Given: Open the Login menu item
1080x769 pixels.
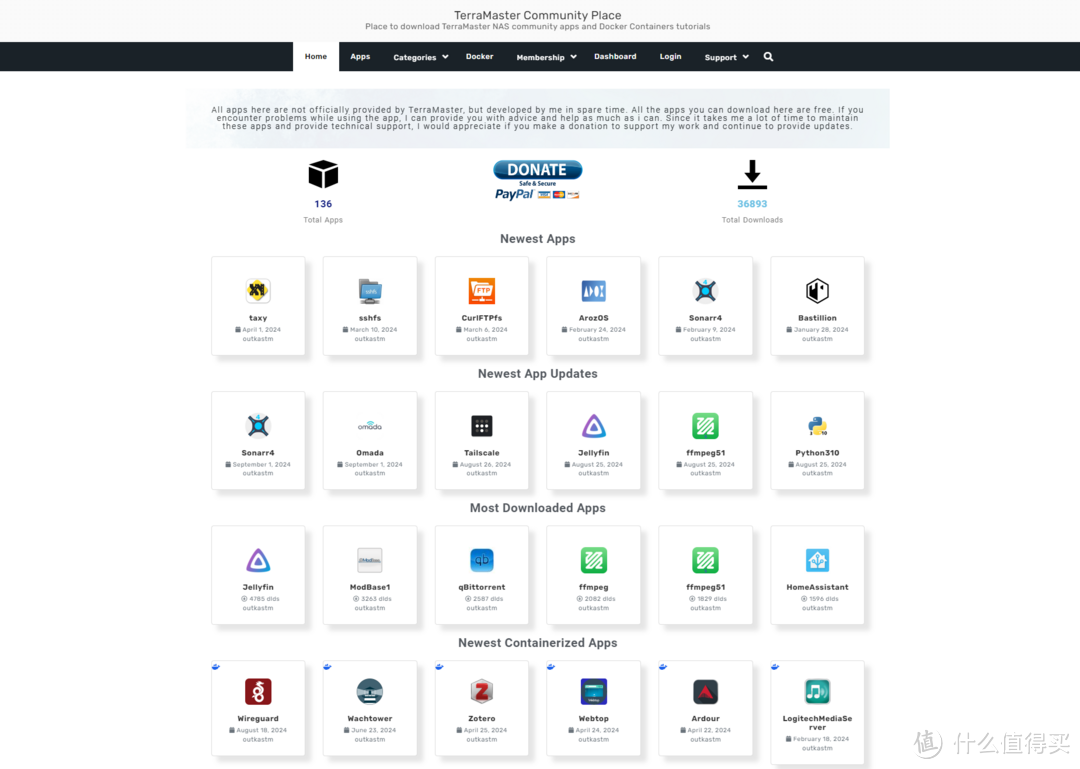Looking at the screenshot, I should tap(670, 57).
